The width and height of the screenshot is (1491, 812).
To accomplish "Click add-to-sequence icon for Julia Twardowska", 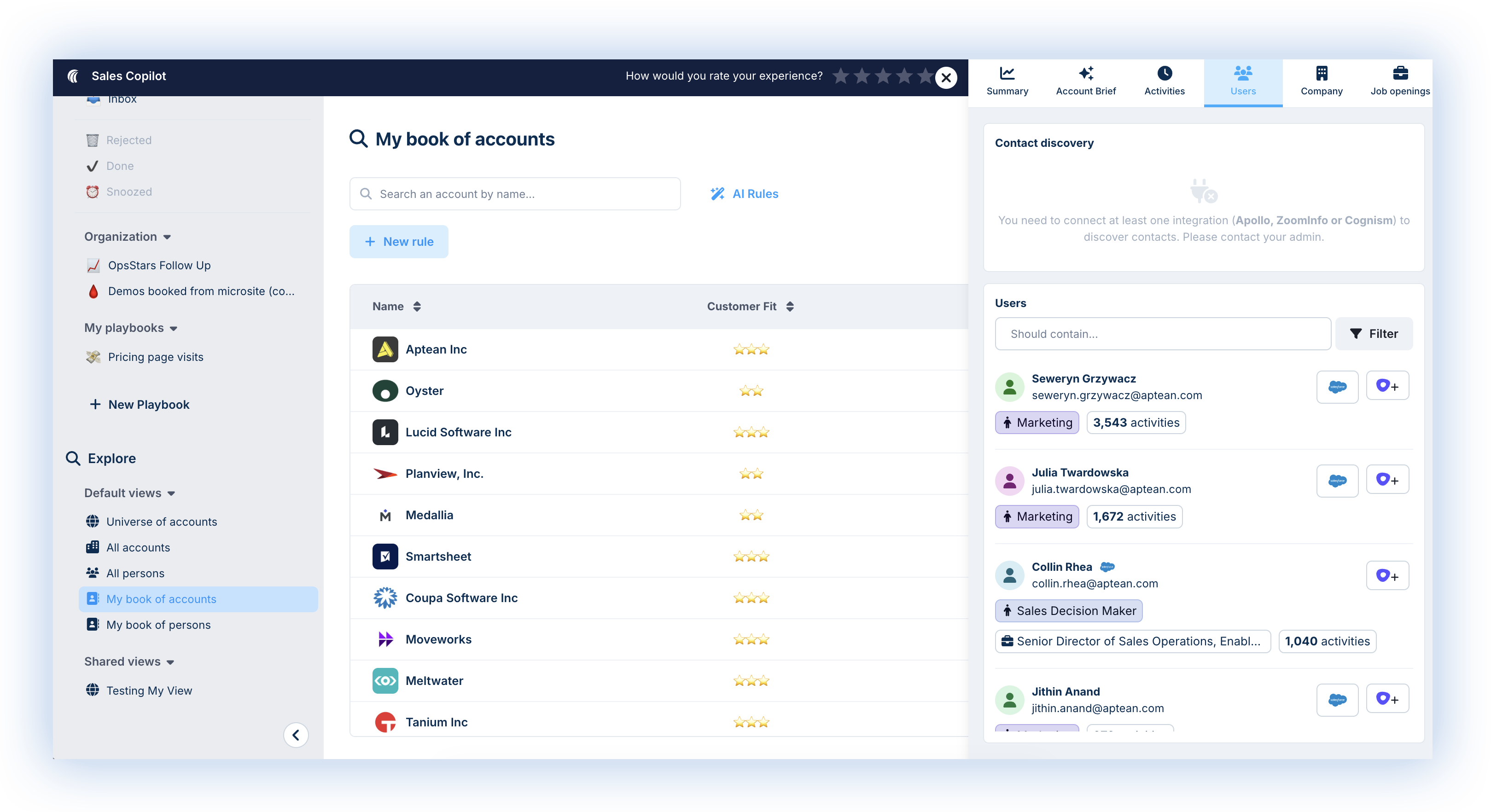I will tap(1387, 481).
